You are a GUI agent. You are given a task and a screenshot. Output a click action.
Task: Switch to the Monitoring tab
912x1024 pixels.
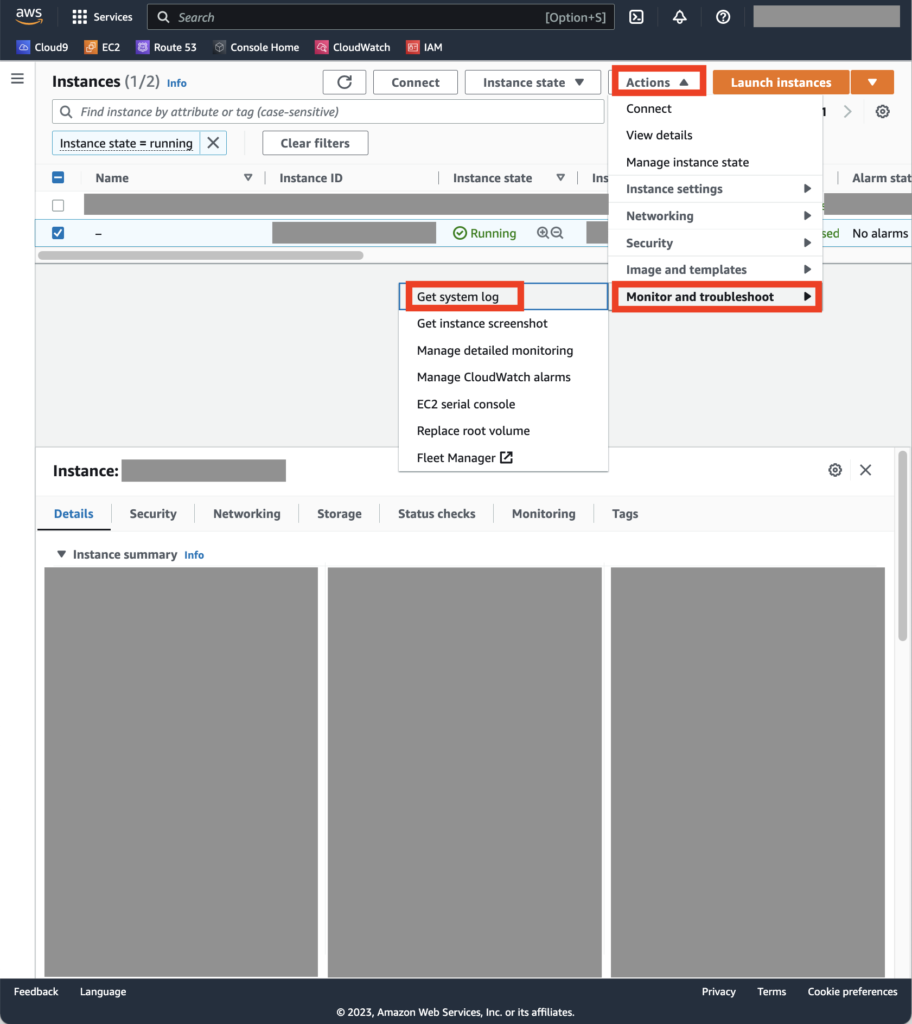pos(544,514)
